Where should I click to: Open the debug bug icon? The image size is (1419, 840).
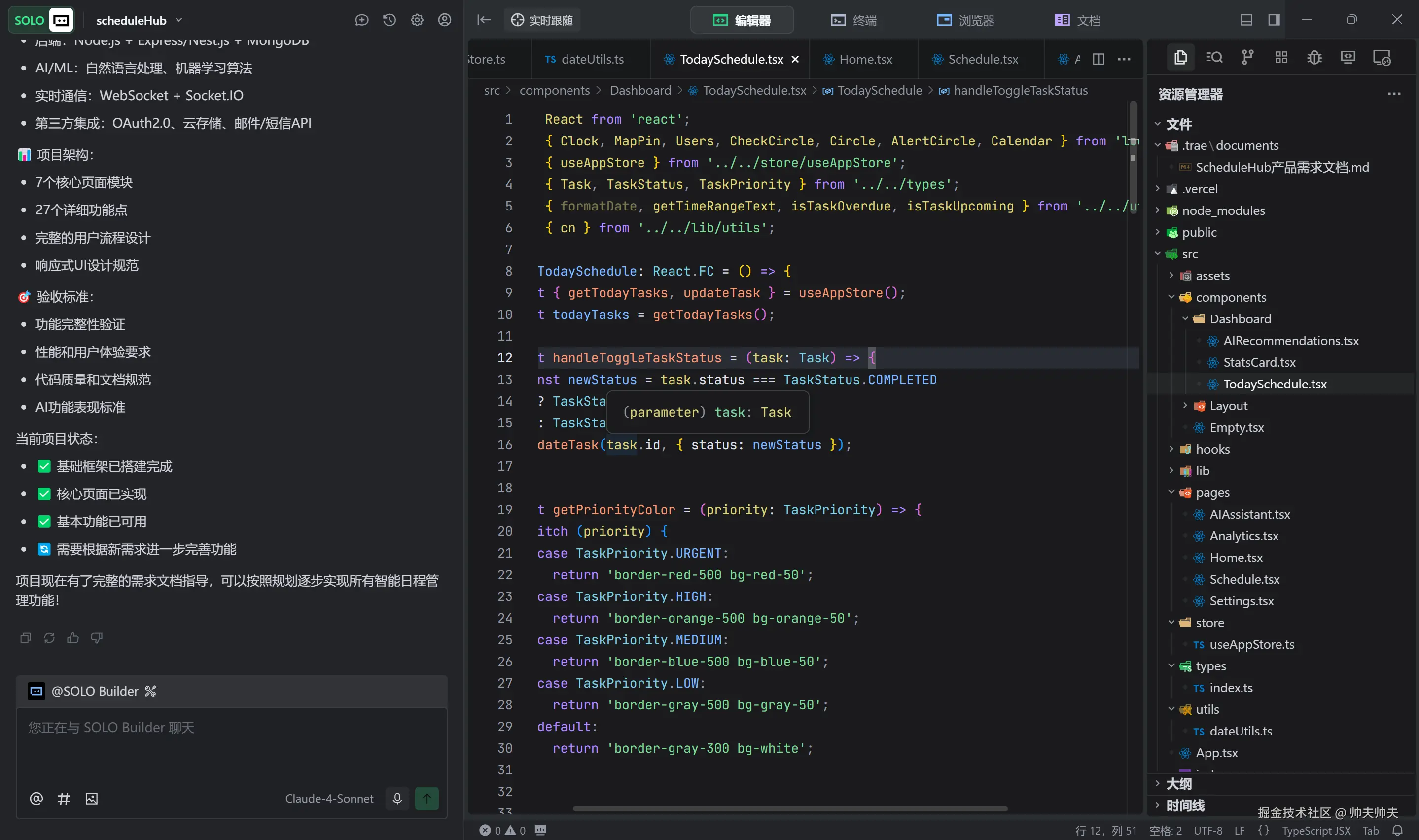pos(1314,57)
